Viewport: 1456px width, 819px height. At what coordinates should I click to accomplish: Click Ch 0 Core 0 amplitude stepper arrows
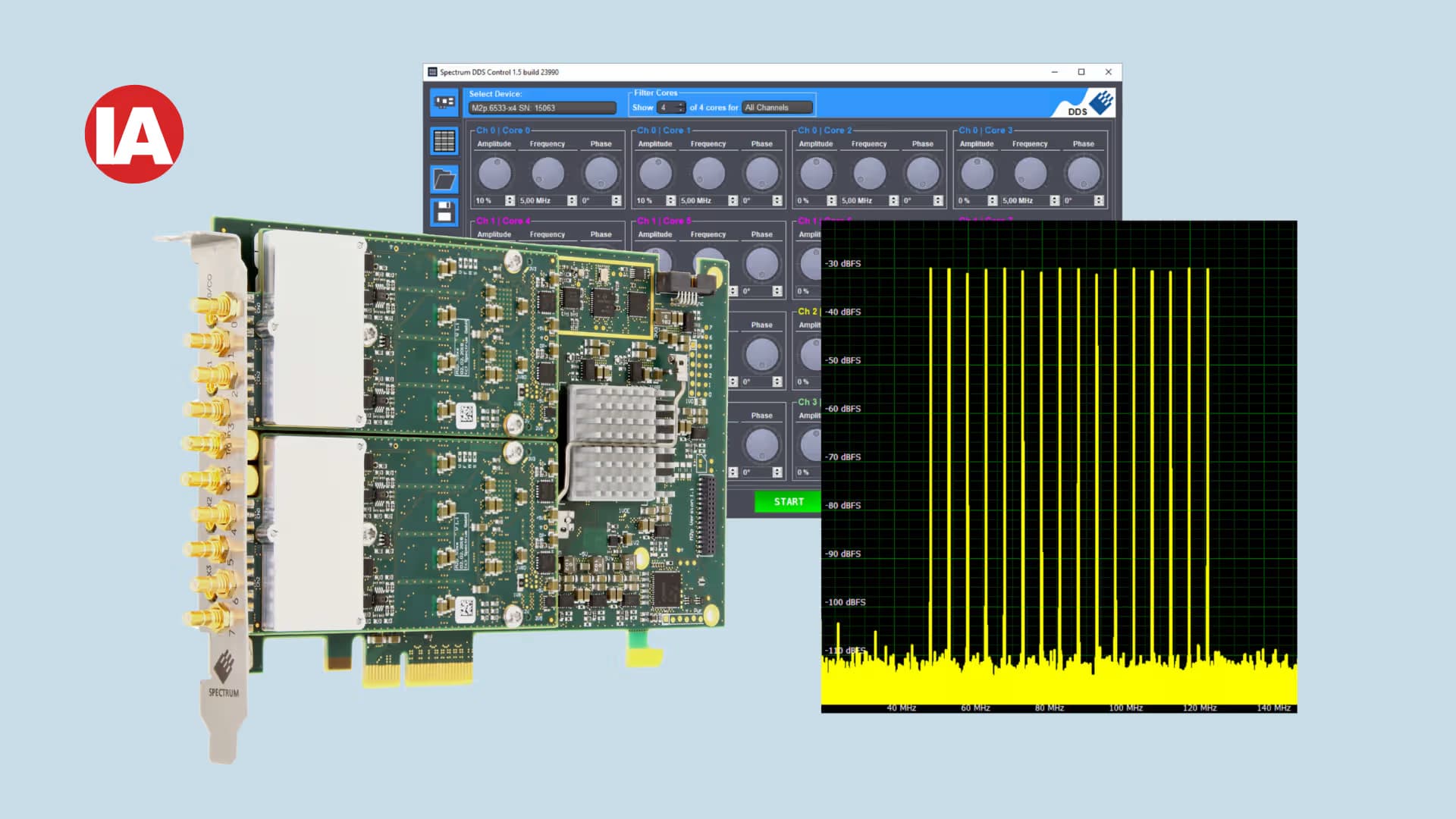[x=510, y=201]
